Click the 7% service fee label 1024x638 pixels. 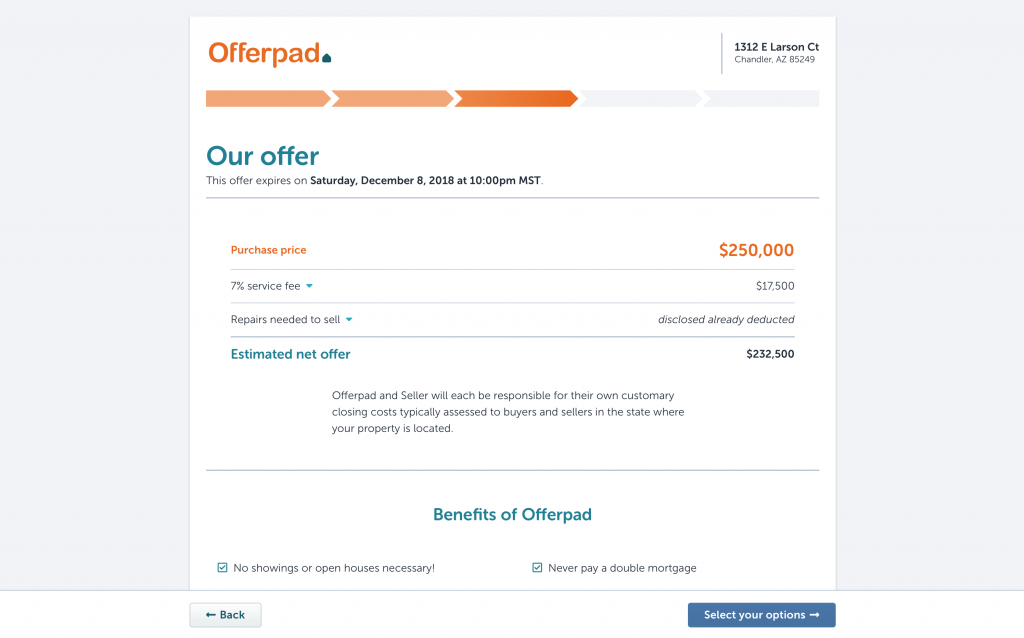[x=265, y=286]
